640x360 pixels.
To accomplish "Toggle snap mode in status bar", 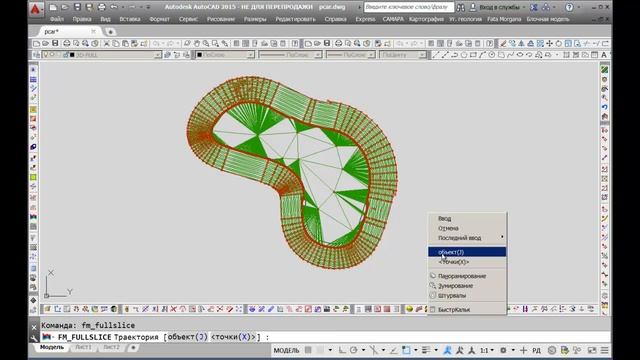I will coord(320,350).
